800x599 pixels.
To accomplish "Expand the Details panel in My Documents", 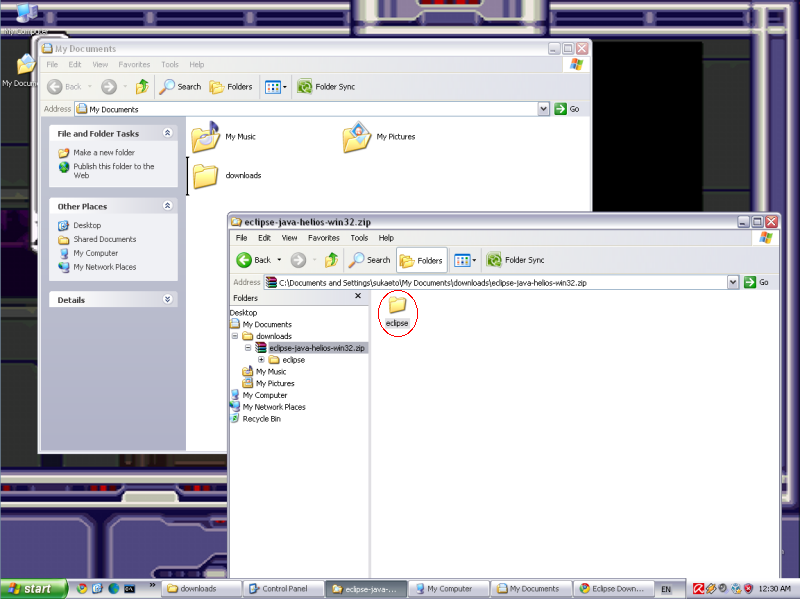I will 168,300.
